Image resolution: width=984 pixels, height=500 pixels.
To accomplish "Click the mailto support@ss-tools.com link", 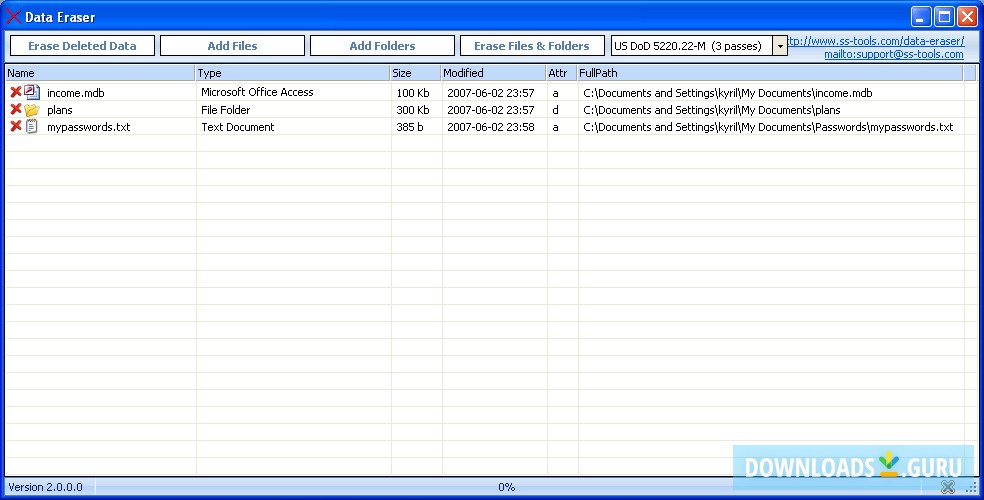I will [x=894, y=54].
